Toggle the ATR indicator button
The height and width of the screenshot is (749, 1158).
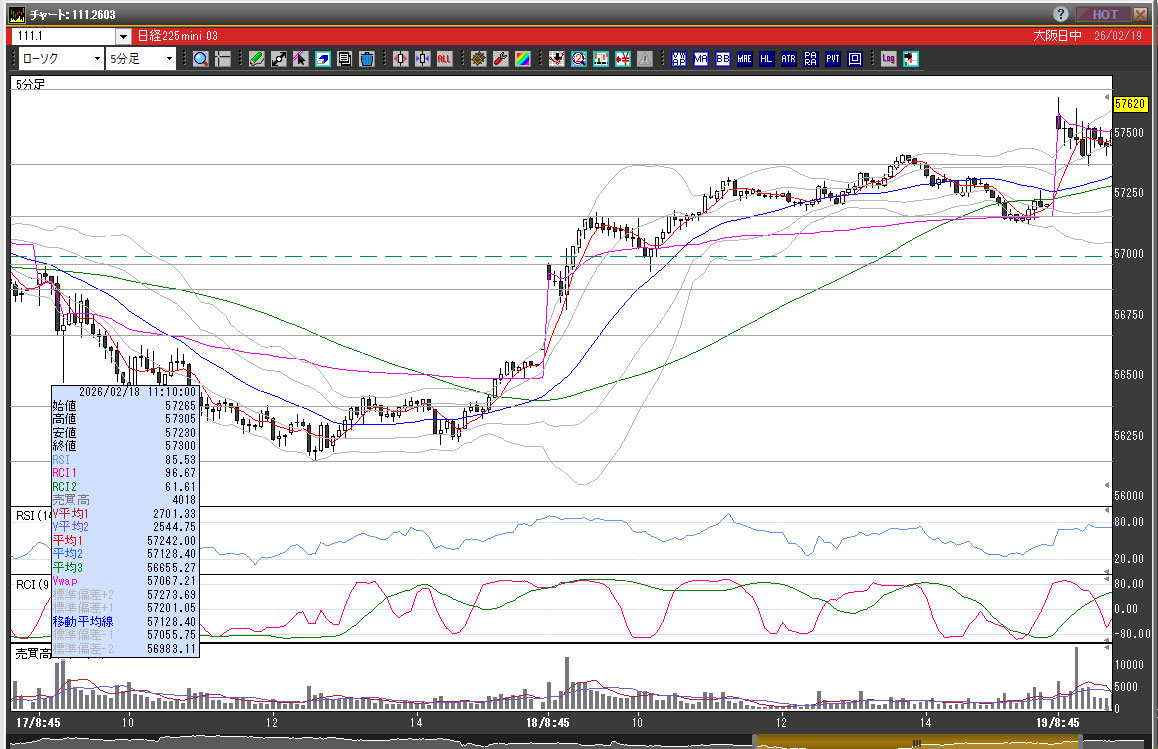788,59
